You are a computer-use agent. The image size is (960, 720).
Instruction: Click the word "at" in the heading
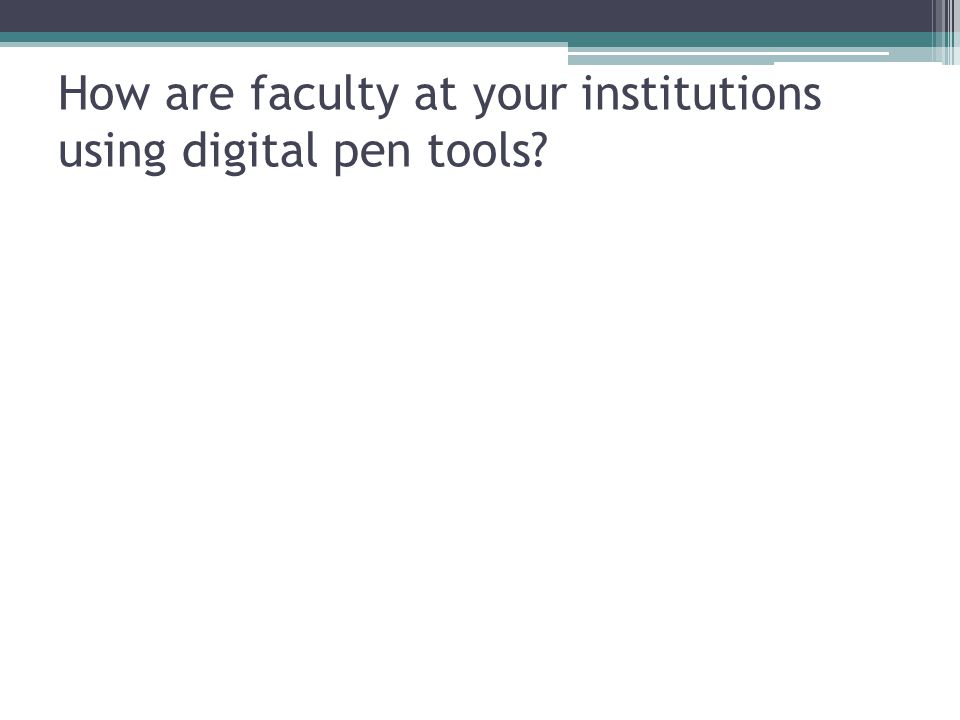435,96
